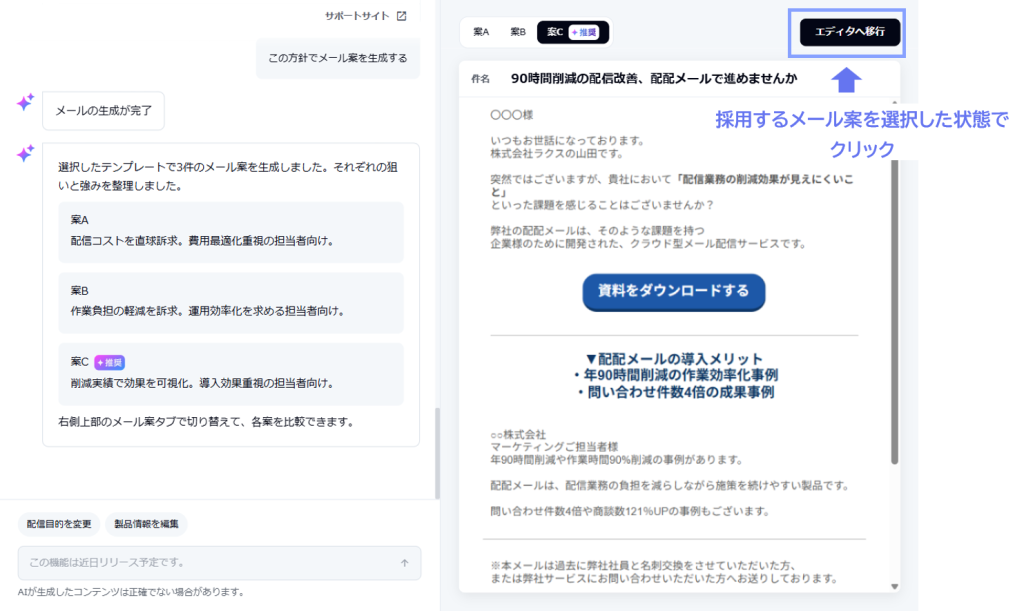Click sparkle icon beside メールの生成が完了
Image resolution: width=1024 pixels, height=611 pixels.
(25, 102)
